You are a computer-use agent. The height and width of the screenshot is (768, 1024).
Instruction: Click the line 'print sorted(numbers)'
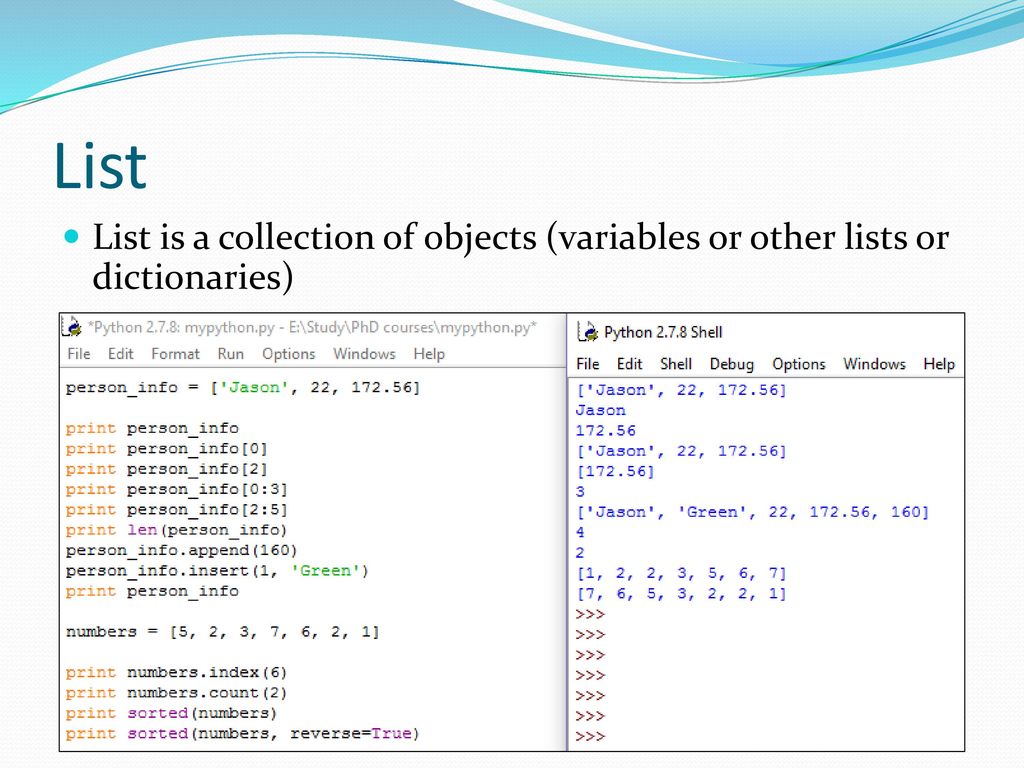click(171, 713)
